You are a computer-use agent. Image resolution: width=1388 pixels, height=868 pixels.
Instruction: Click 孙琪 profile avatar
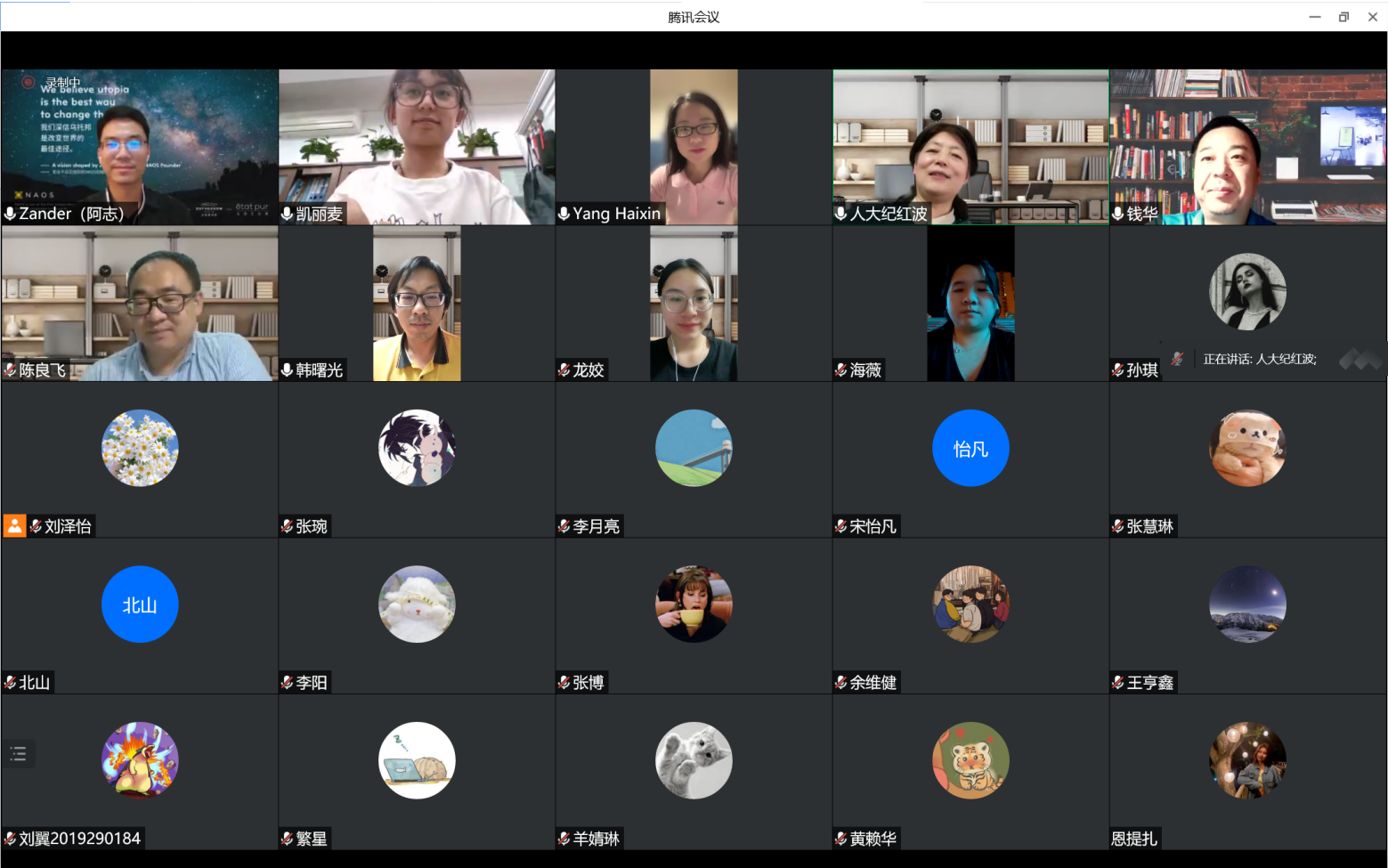click(1247, 292)
